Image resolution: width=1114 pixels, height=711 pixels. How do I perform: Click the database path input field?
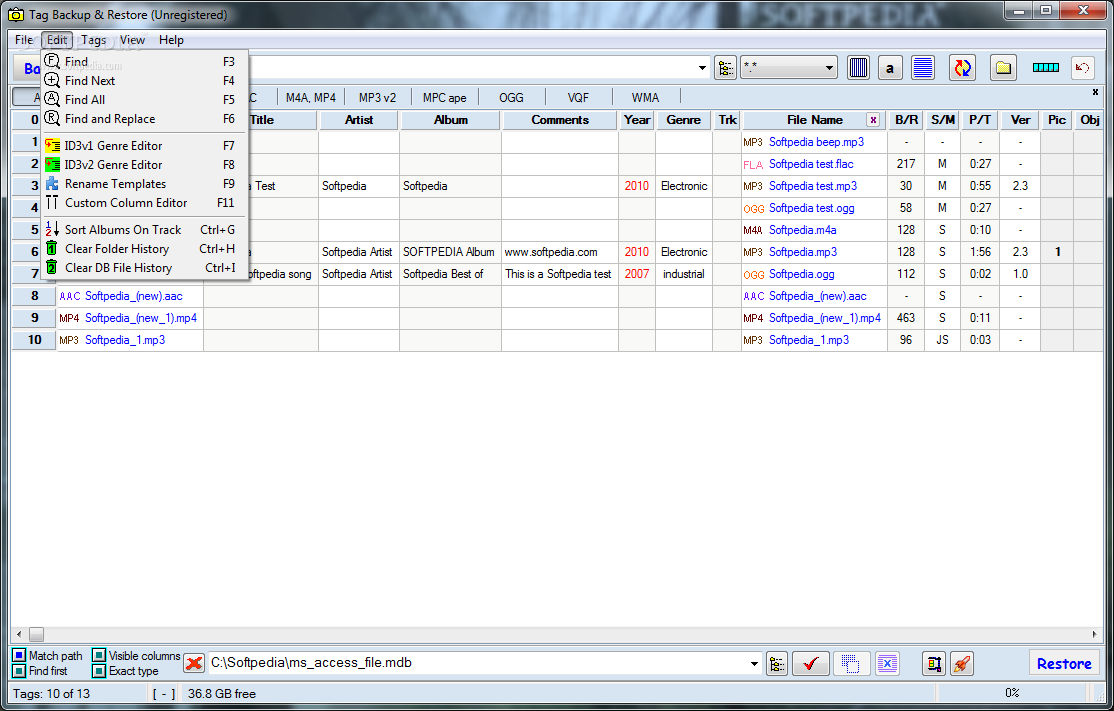(477, 663)
